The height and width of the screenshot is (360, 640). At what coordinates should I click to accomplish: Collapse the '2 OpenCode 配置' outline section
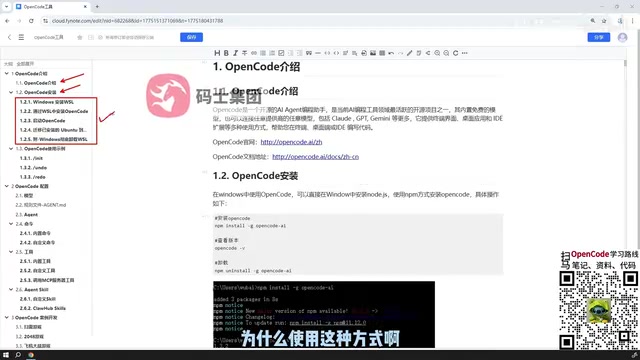(x=7, y=186)
